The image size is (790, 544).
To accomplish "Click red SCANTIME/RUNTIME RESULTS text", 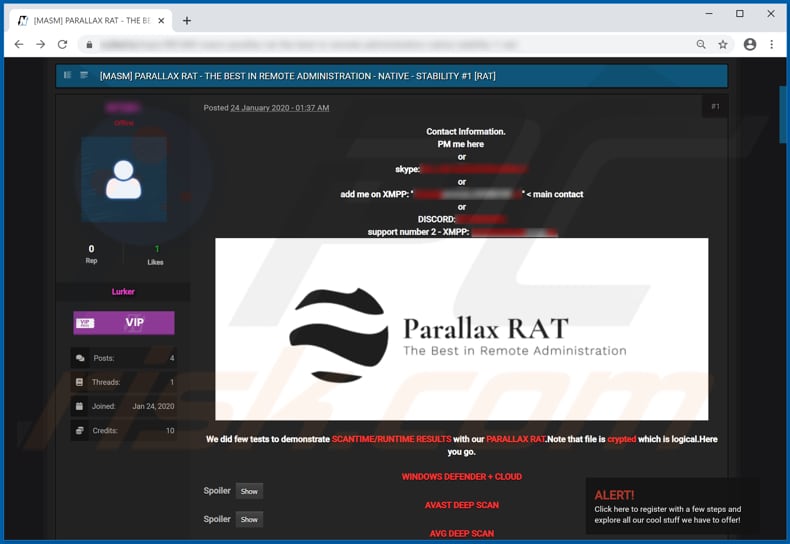I will click(391, 439).
